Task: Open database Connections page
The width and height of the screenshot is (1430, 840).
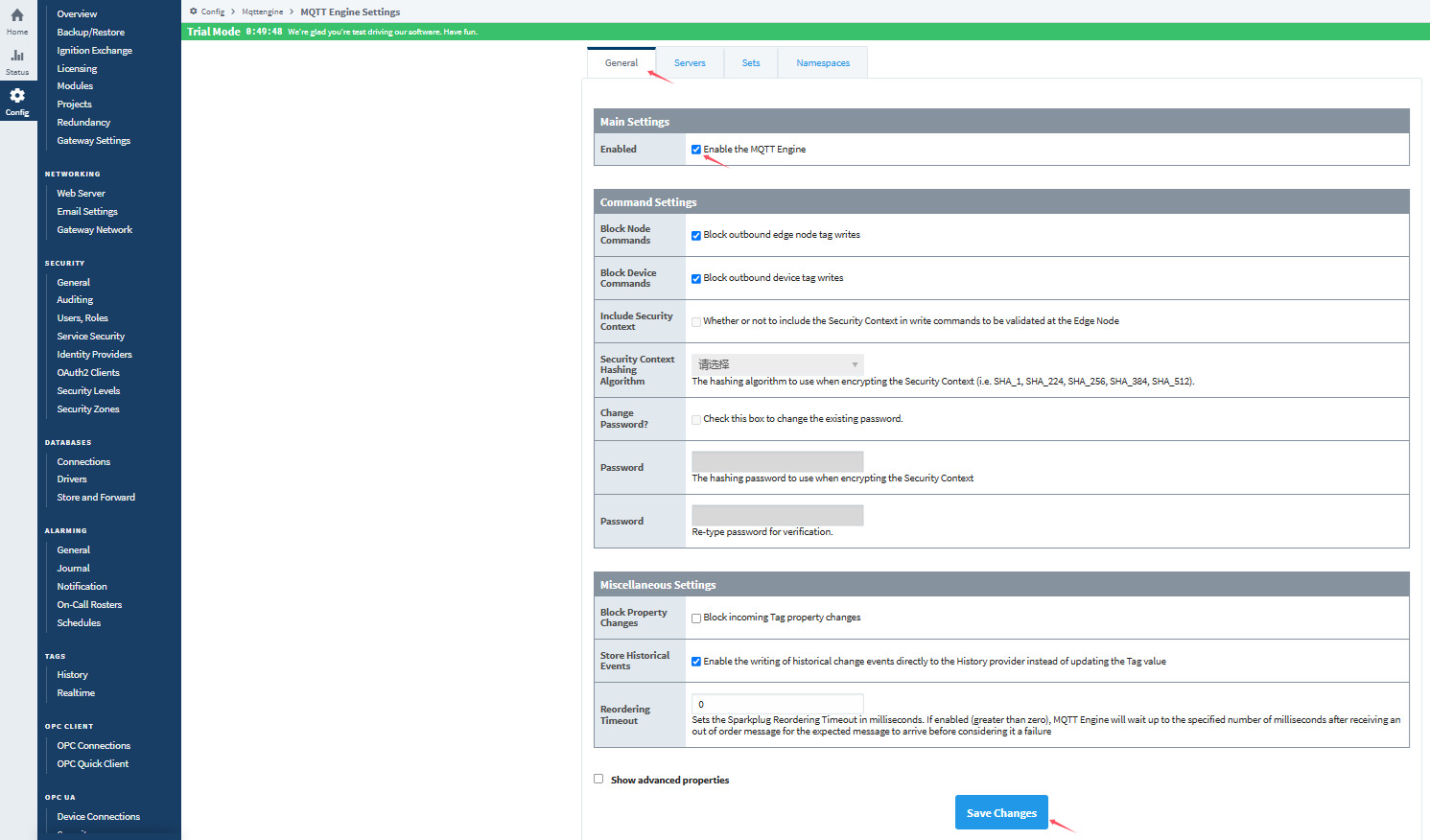Action: click(83, 462)
